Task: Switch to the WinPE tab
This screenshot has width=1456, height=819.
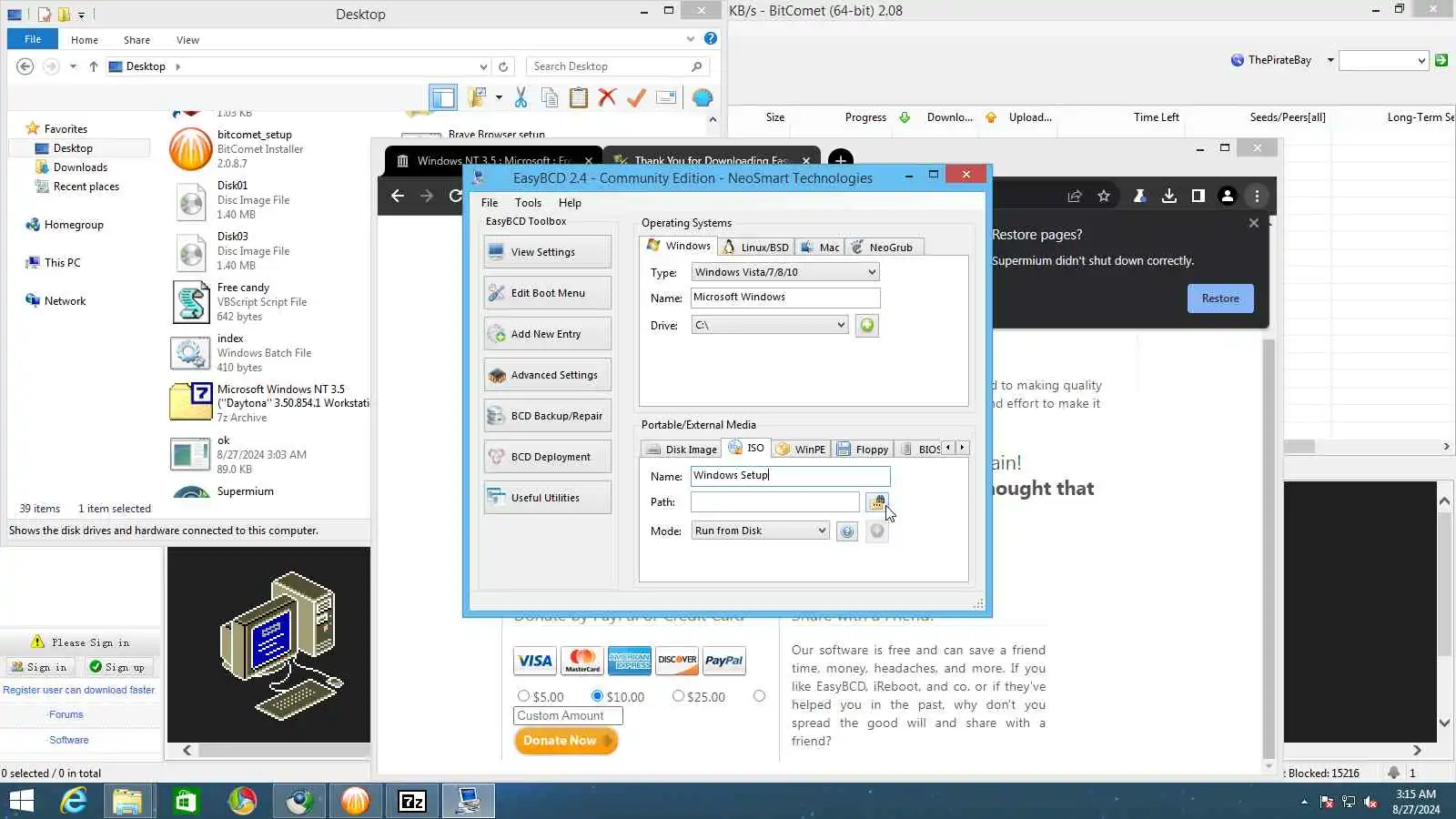Action: [801, 450]
